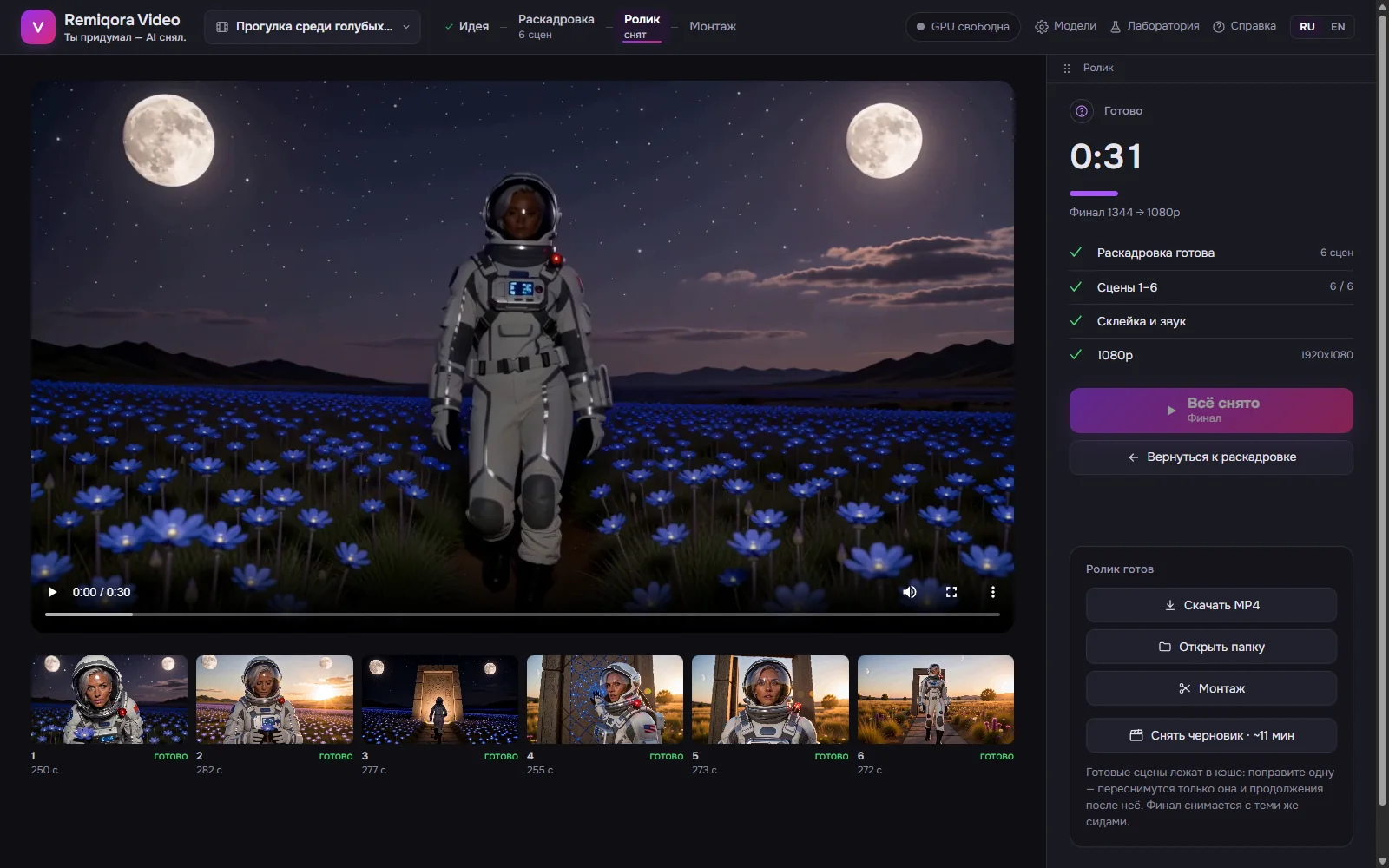Open the Лаборатория flask item
Image resolution: width=1389 pixels, height=868 pixels.
[1155, 27]
